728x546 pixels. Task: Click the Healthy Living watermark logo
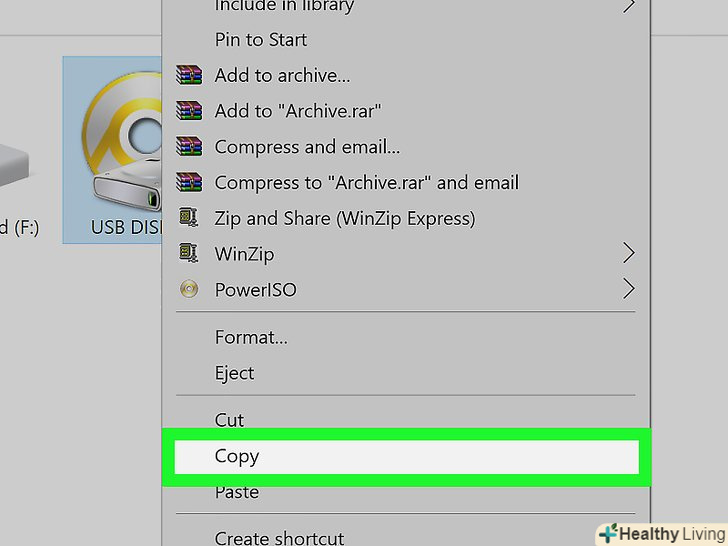coord(659,533)
